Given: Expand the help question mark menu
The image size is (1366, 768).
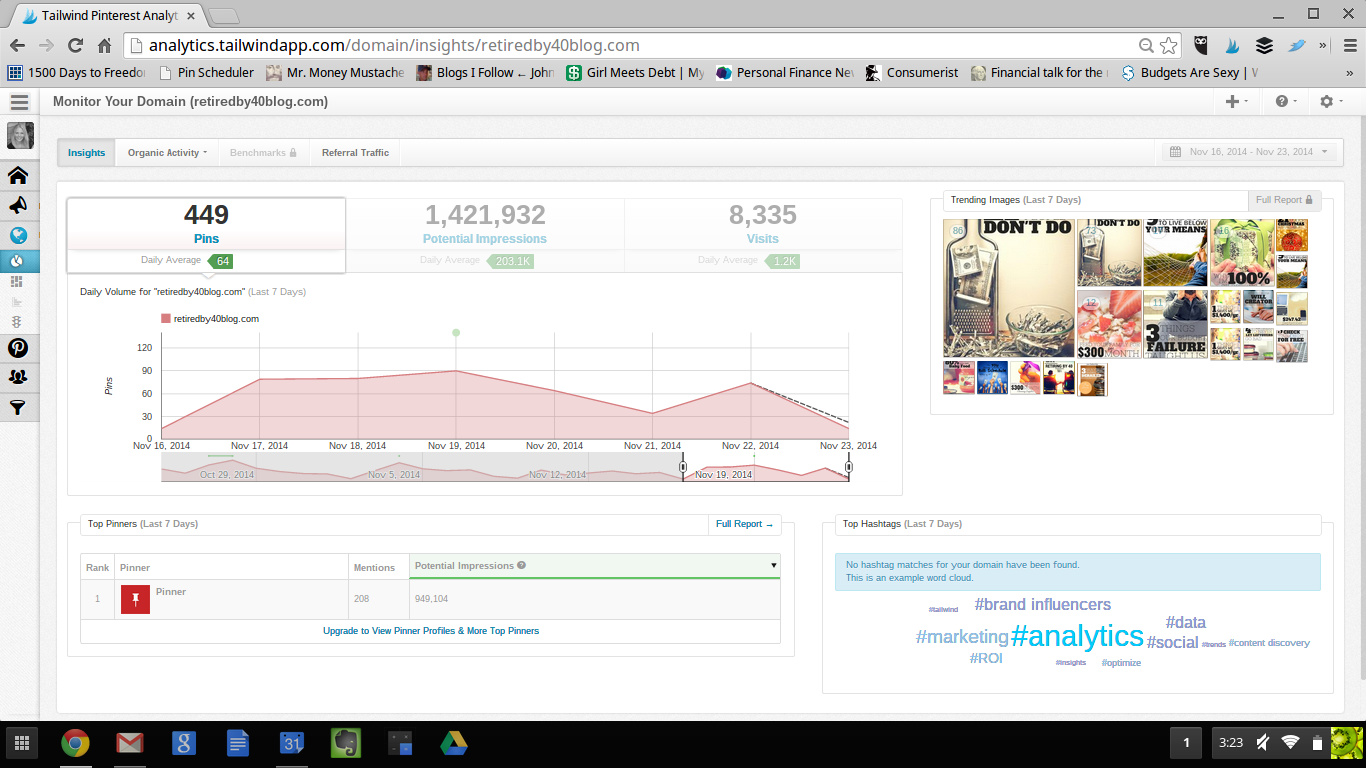Looking at the screenshot, I should 1286,101.
